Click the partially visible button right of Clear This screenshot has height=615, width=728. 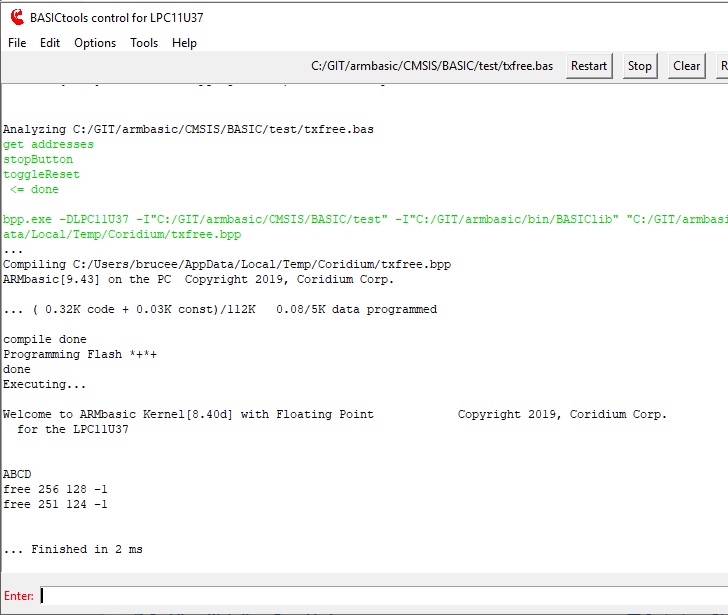(721, 66)
